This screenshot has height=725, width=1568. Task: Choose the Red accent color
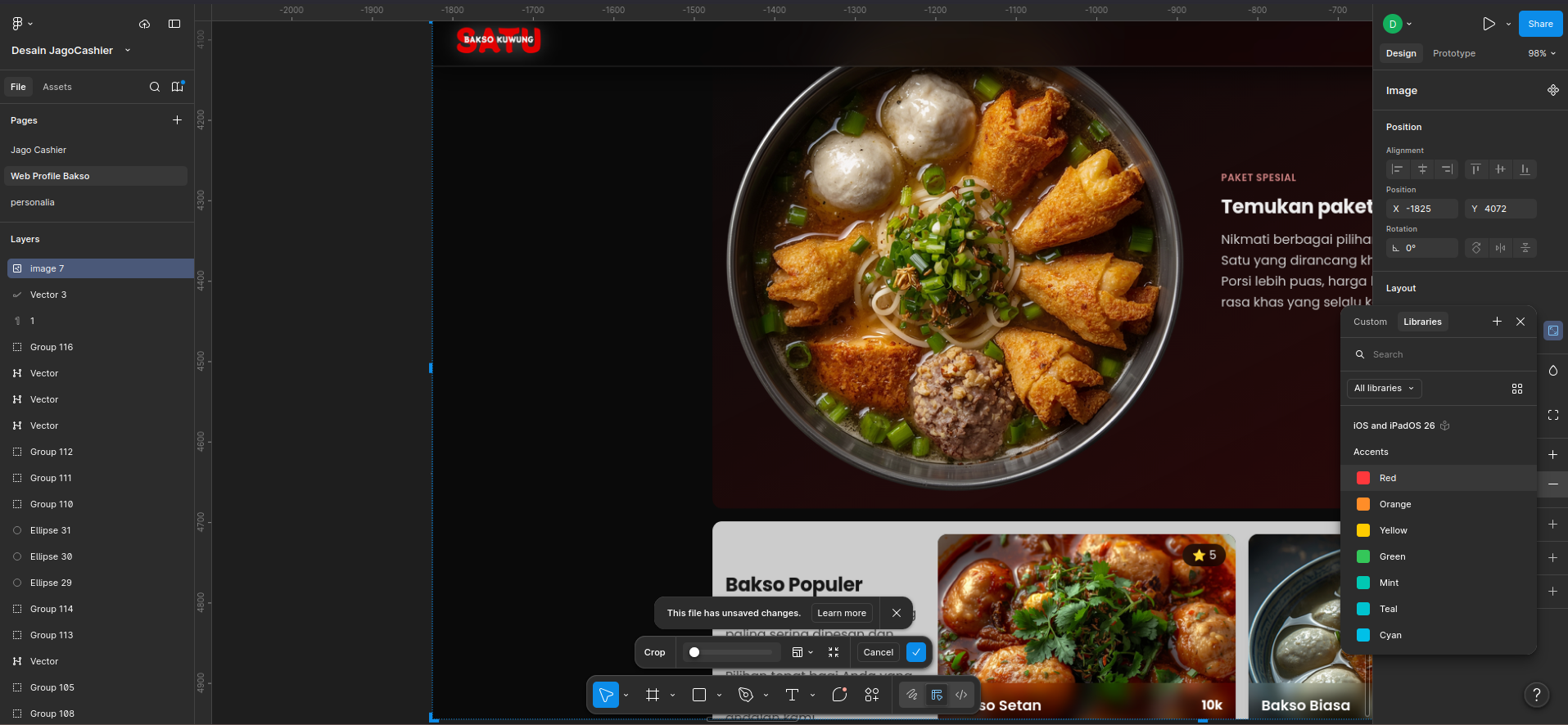pyautogui.click(x=1438, y=478)
